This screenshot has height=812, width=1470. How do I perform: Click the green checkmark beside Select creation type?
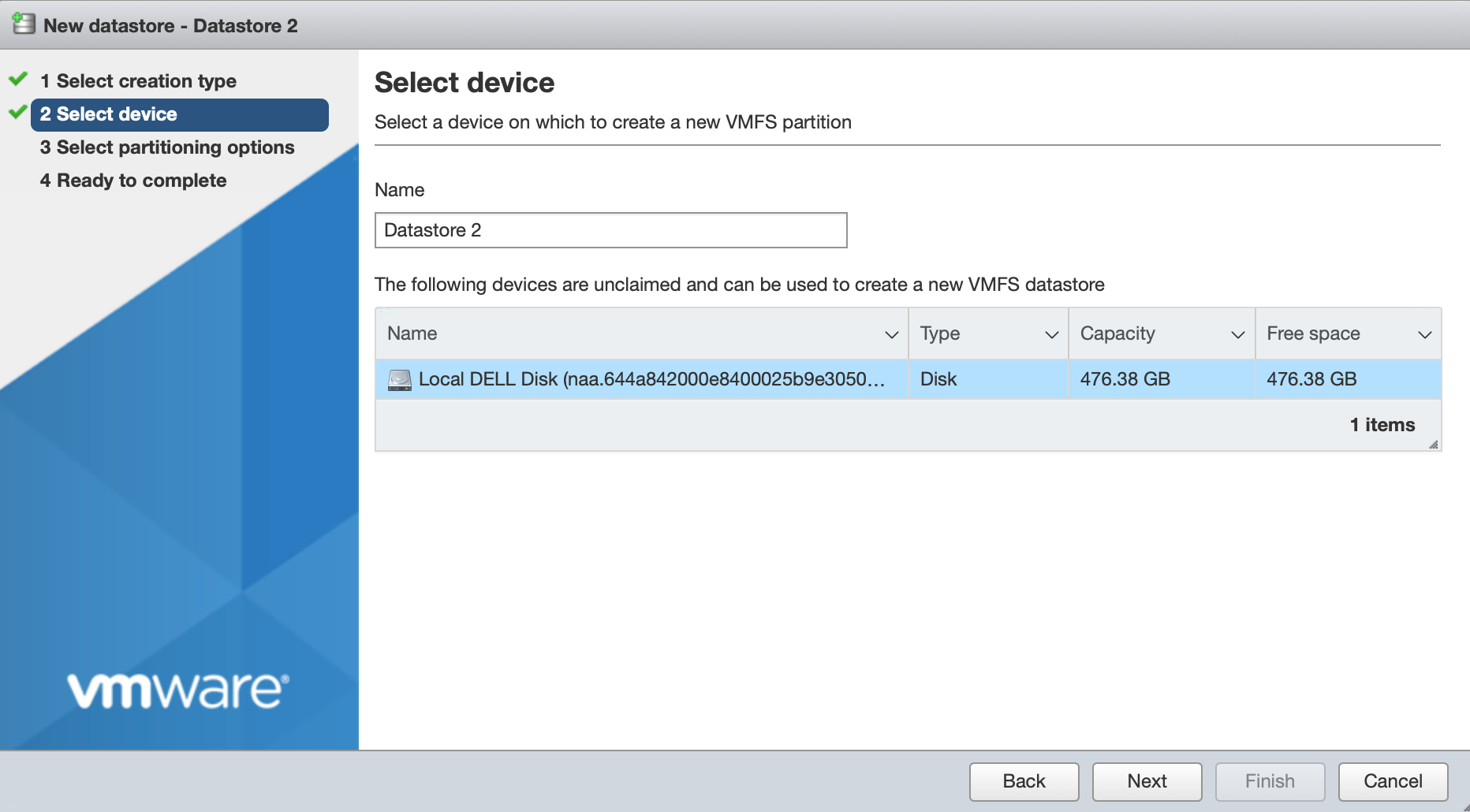18,80
